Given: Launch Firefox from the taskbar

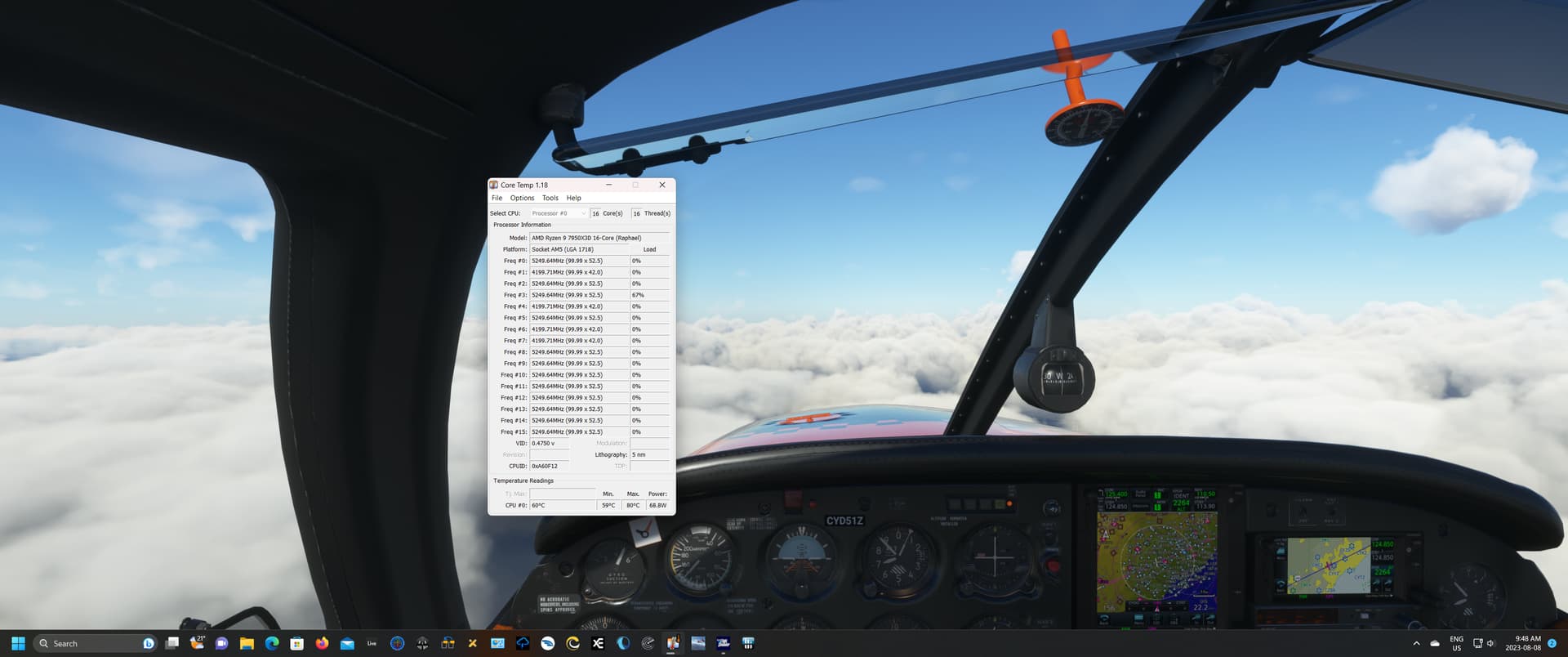Looking at the screenshot, I should (322, 643).
